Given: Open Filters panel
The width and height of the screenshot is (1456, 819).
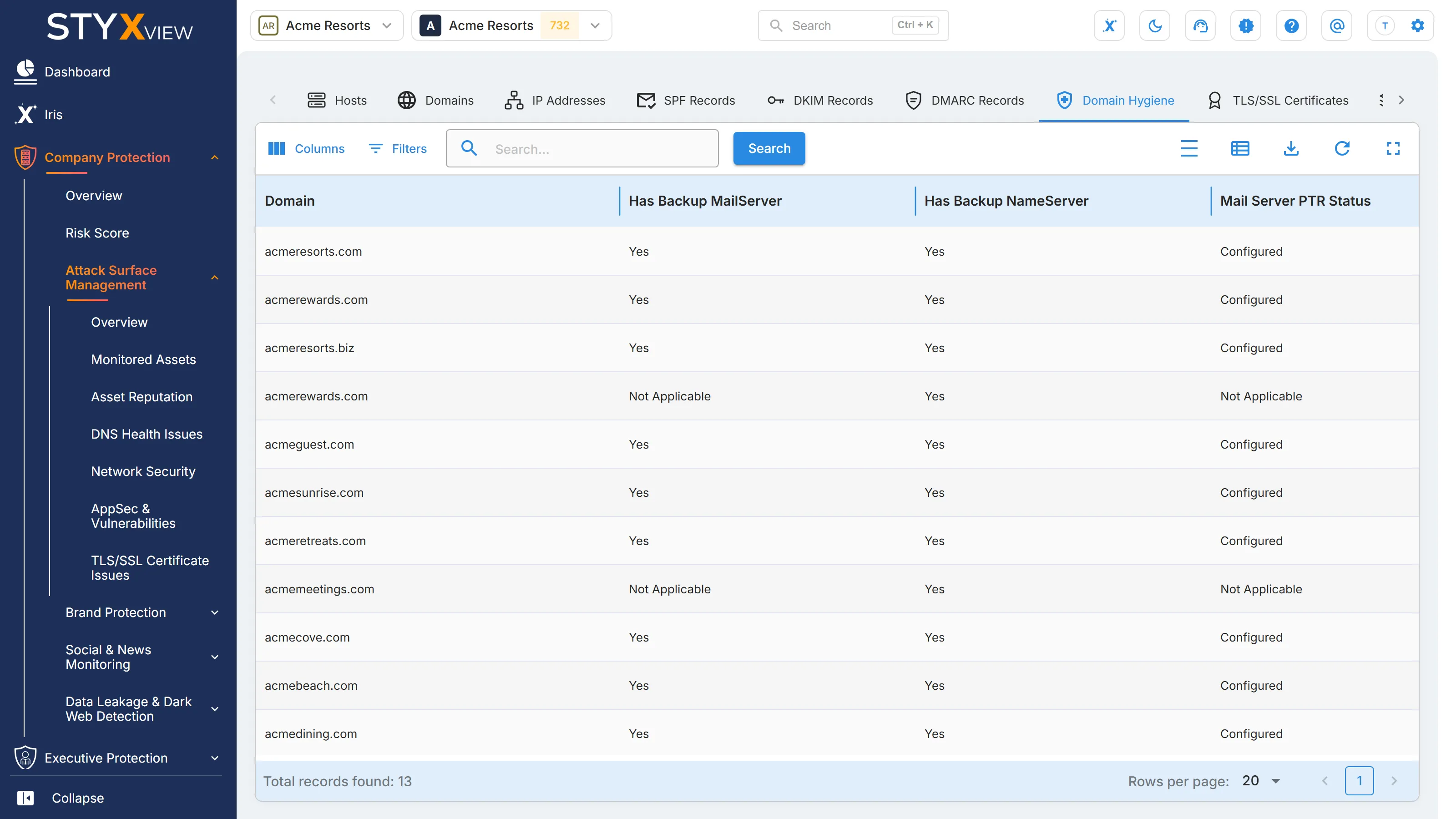Looking at the screenshot, I should coord(397,149).
